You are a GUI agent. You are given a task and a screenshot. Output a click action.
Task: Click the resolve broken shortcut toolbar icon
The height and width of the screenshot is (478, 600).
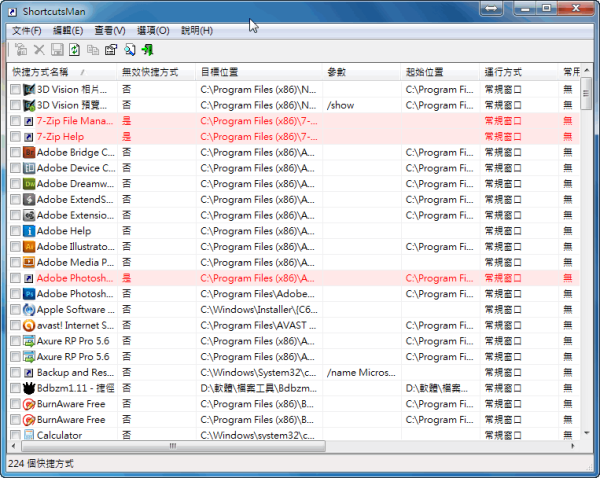coord(21,50)
